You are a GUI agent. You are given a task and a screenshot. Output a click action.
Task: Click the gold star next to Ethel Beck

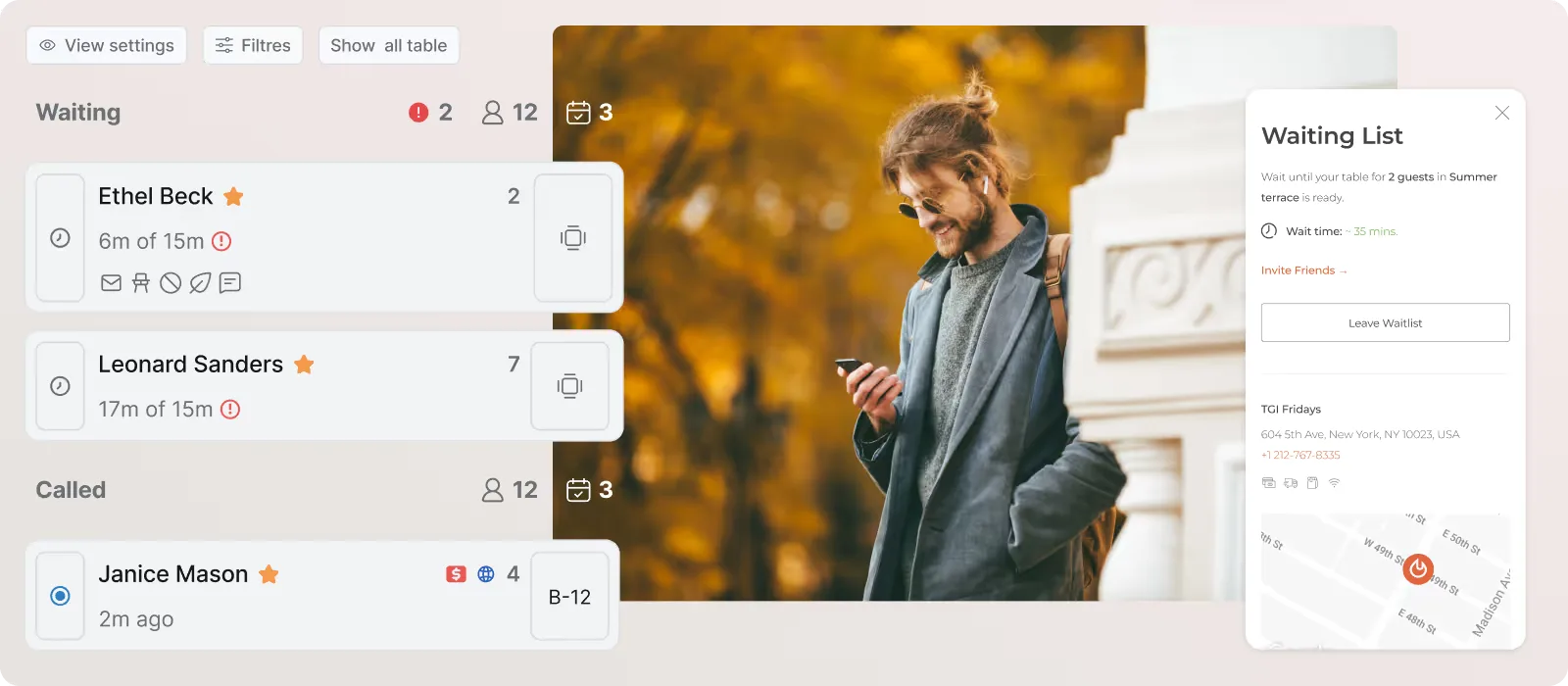pyautogui.click(x=233, y=196)
